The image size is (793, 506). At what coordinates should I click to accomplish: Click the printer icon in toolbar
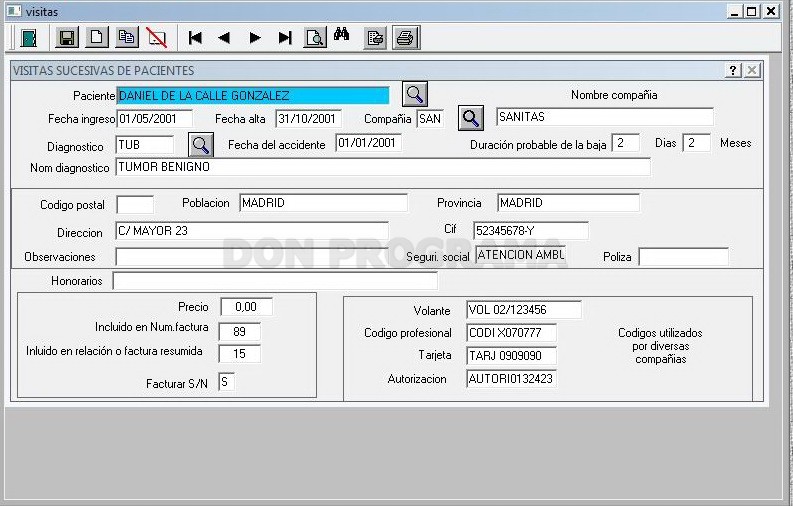coord(406,38)
